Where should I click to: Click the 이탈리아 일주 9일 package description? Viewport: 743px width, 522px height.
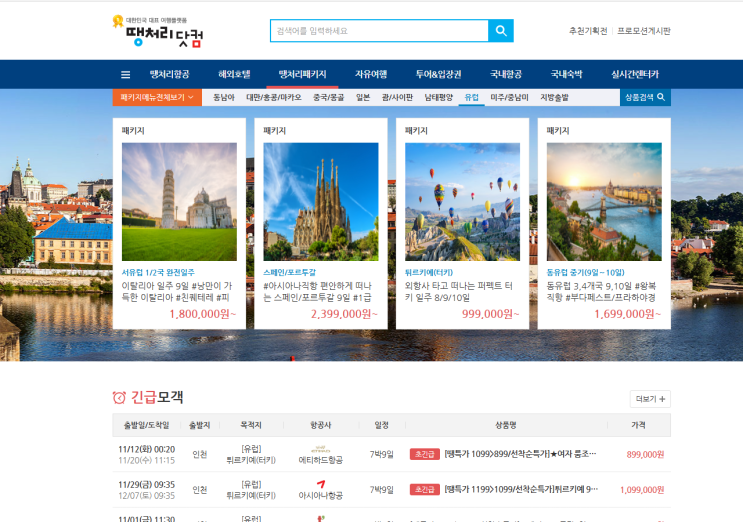177,291
